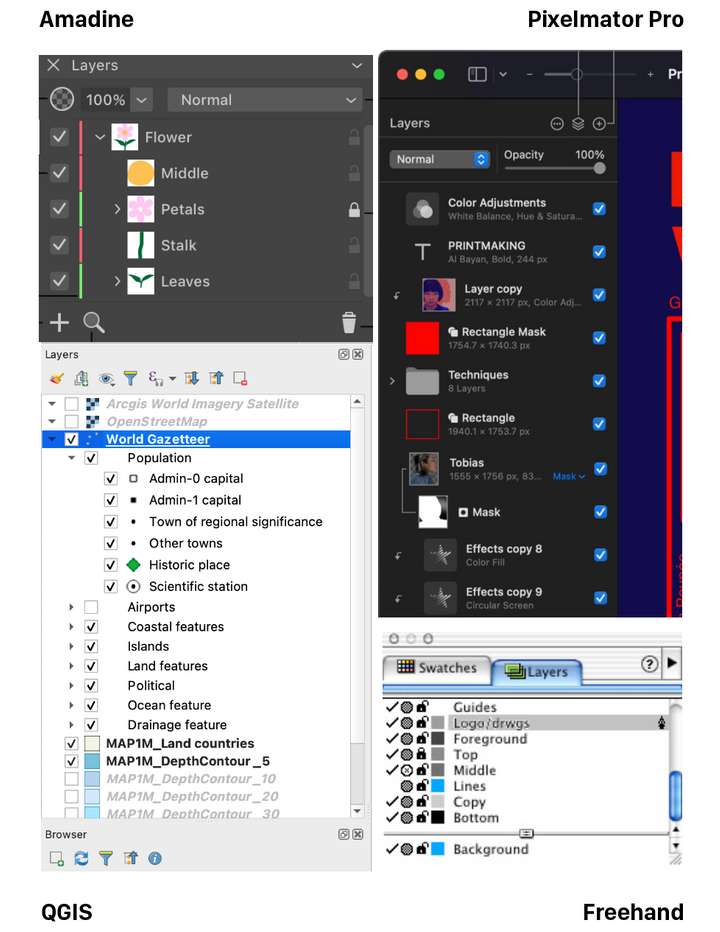720x932 pixels.
Task: Collapse the Population group in QGIS
Action: 71,458
